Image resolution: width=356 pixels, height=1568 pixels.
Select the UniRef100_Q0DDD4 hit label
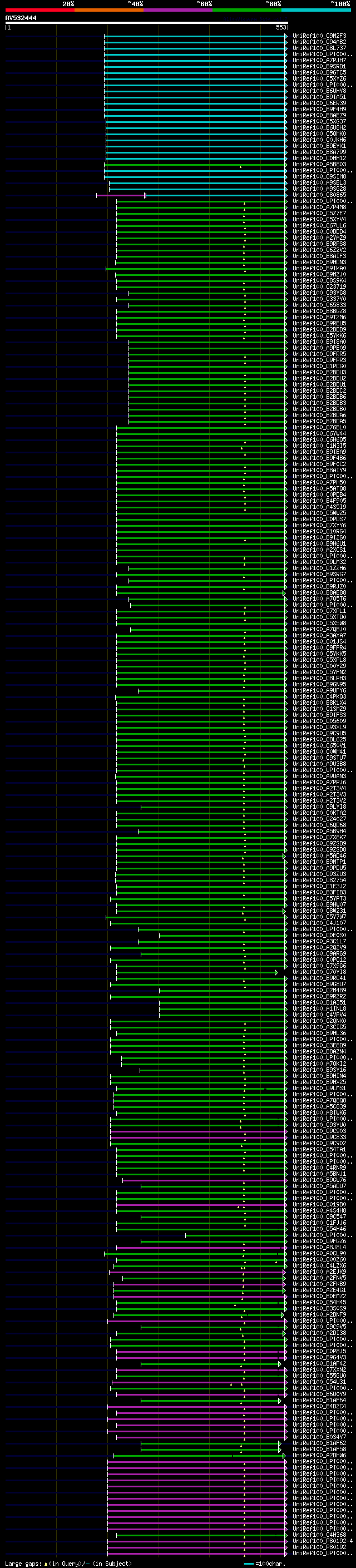[319, 231]
